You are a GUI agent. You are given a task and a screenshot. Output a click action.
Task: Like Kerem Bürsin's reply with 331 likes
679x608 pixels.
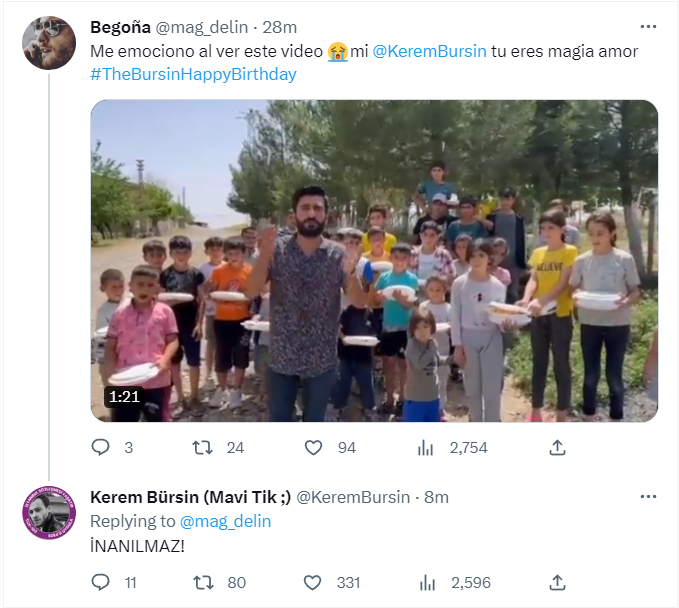pos(313,582)
